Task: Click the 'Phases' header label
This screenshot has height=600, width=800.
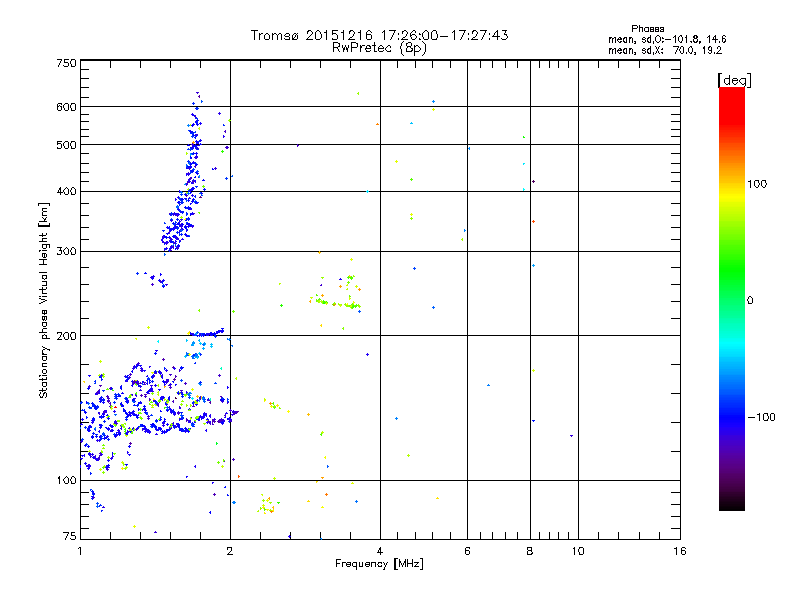Action: (647, 29)
